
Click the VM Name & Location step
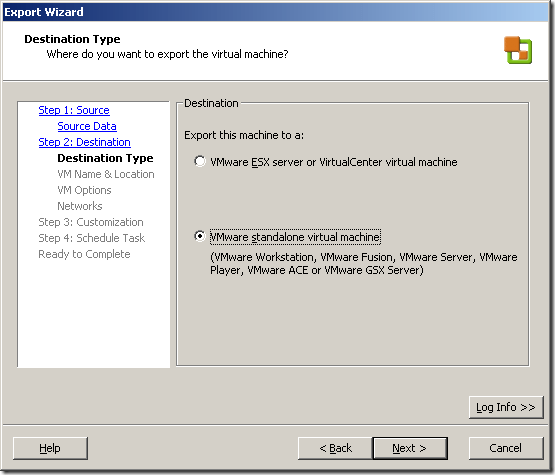click(x=105, y=174)
